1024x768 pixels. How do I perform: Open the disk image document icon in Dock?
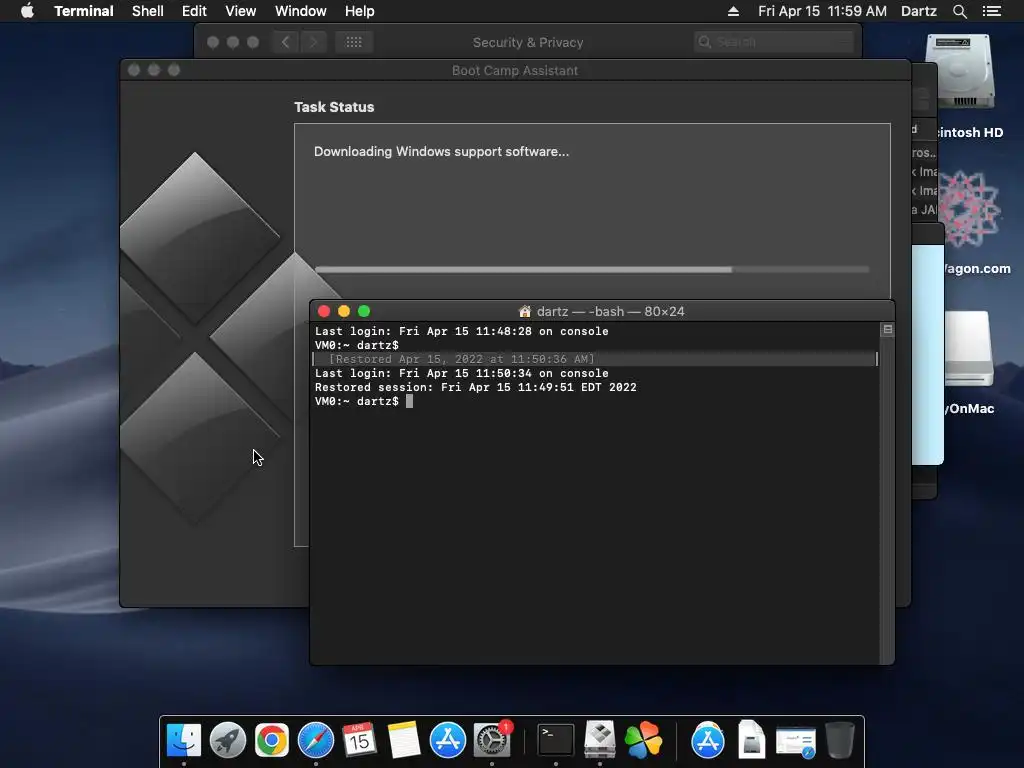(752, 740)
